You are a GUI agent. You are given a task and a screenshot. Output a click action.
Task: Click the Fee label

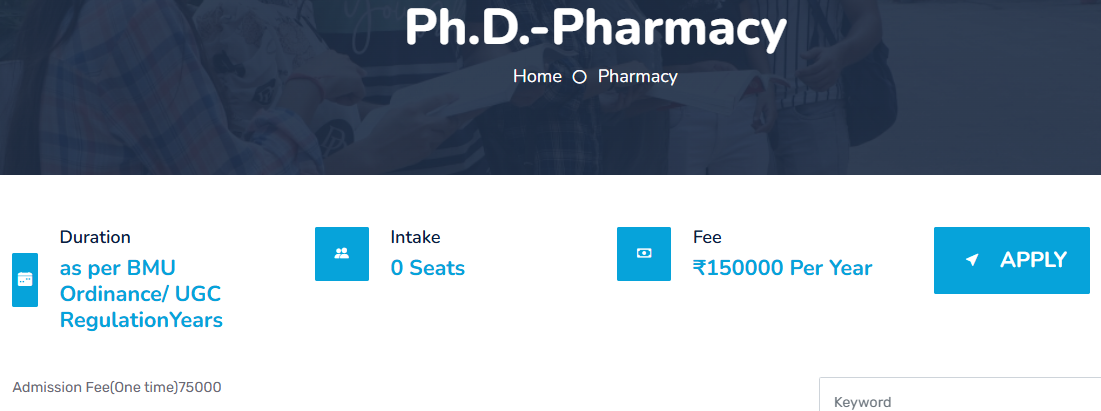707,237
